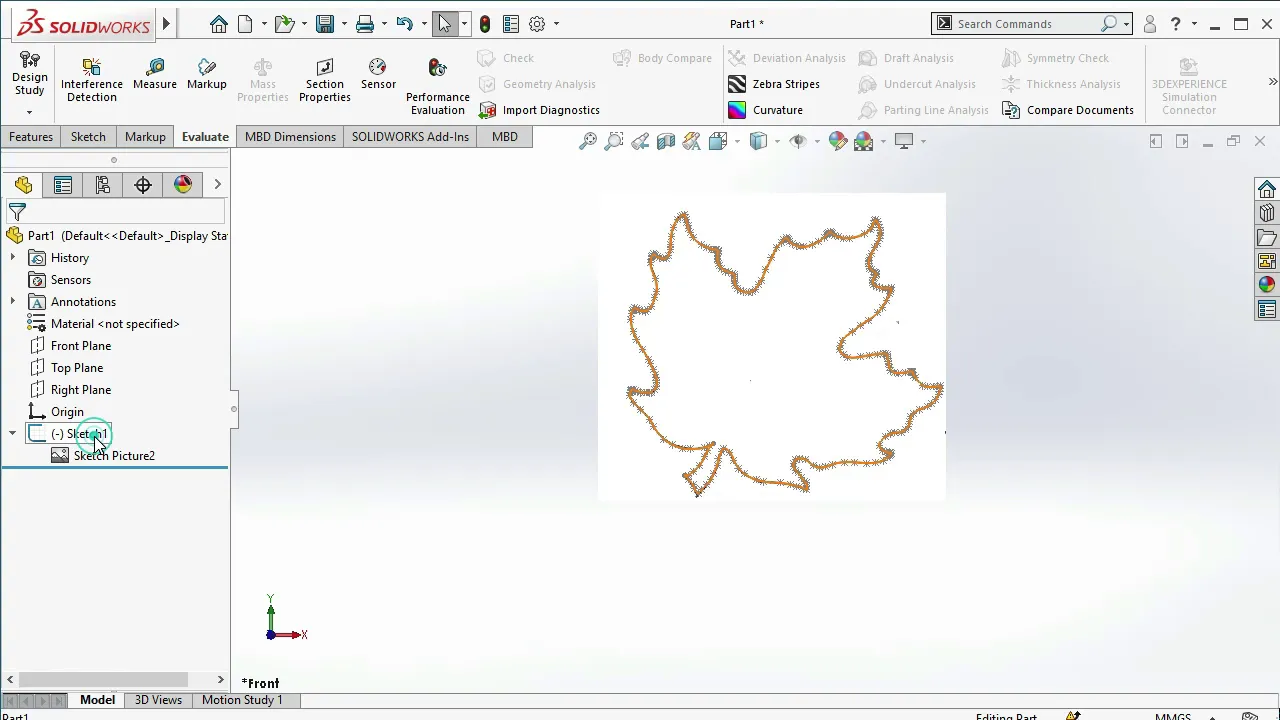This screenshot has width=1280, height=720.
Task: Select the DimXpertManager tab
Action: click(x=143, y=185)
